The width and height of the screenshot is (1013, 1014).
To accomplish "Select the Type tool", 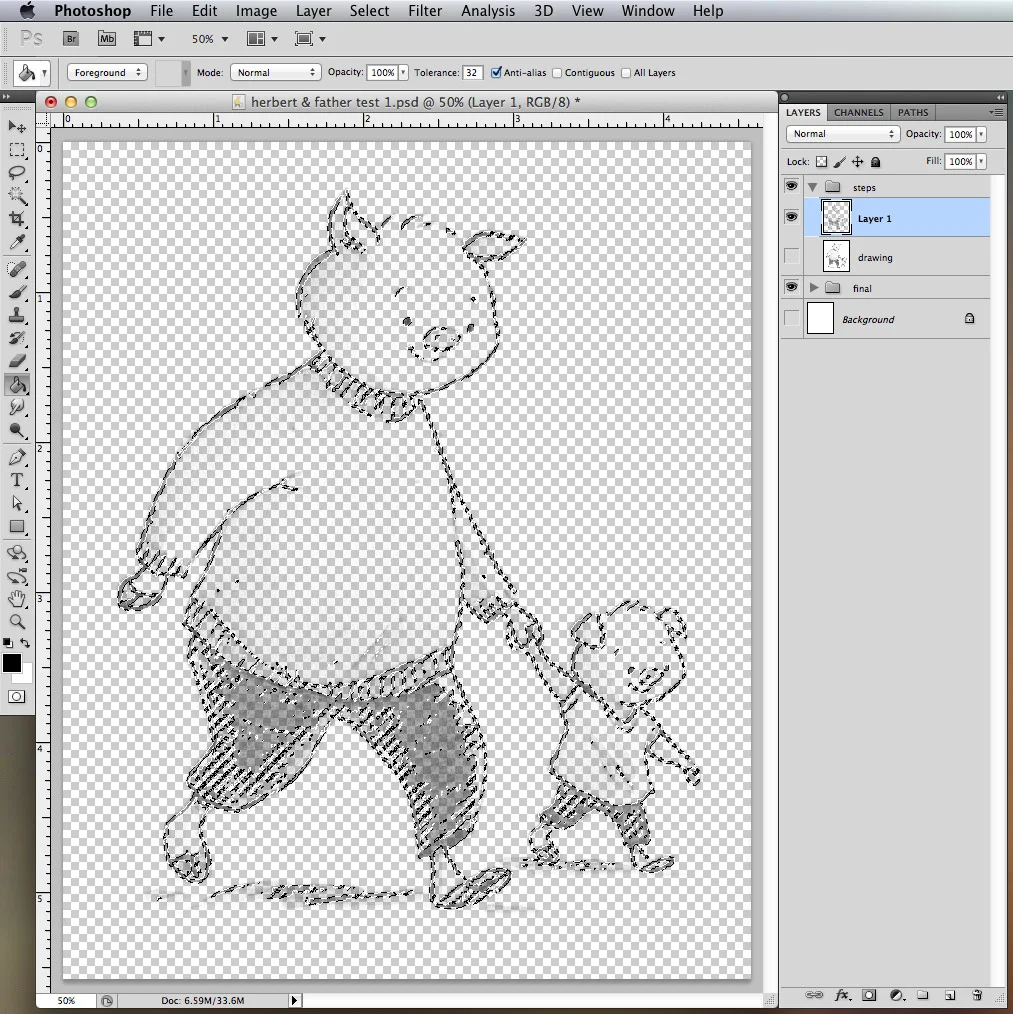I will tap(17, 480).
